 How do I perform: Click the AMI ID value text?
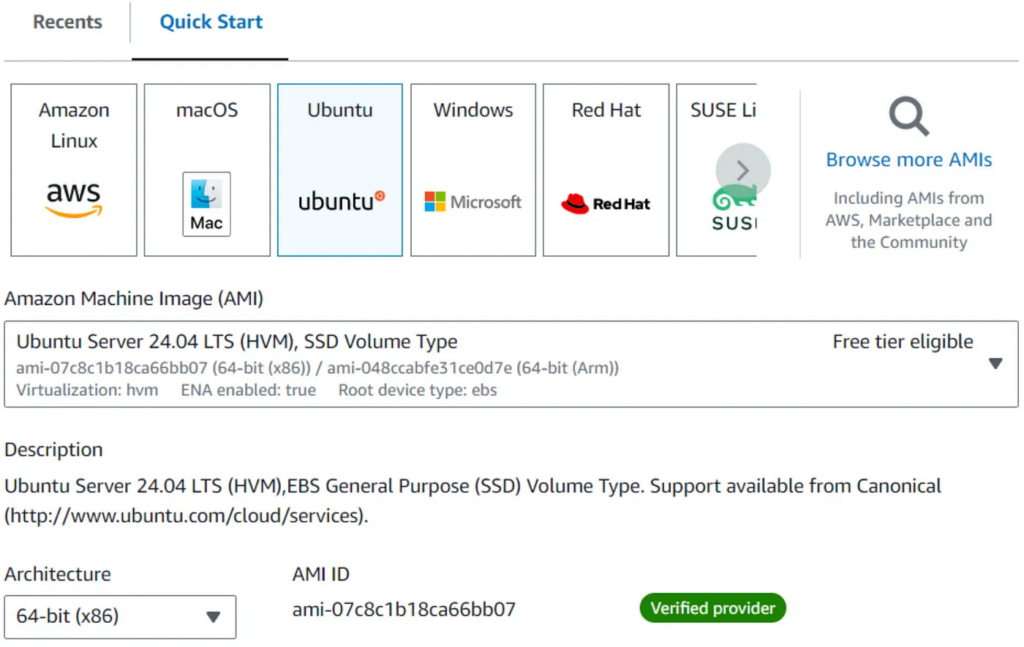pos(404,609)
